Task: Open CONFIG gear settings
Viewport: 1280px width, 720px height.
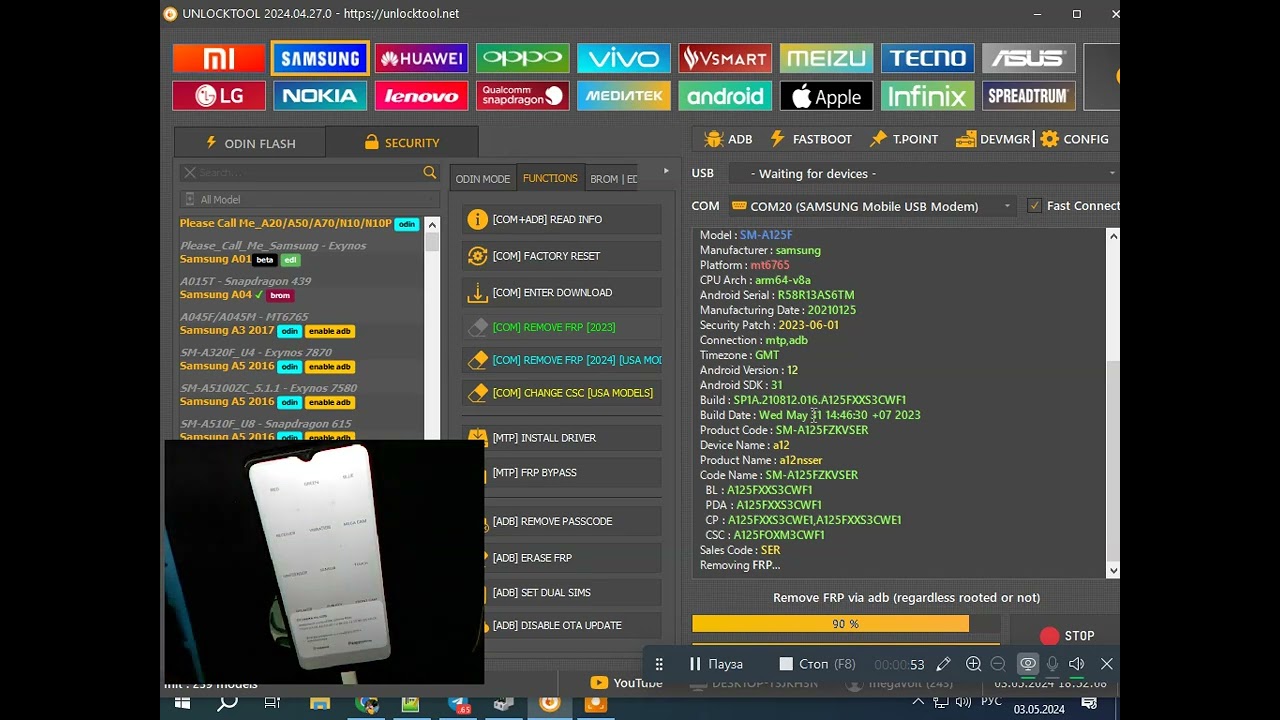Action: (1074, 139)
